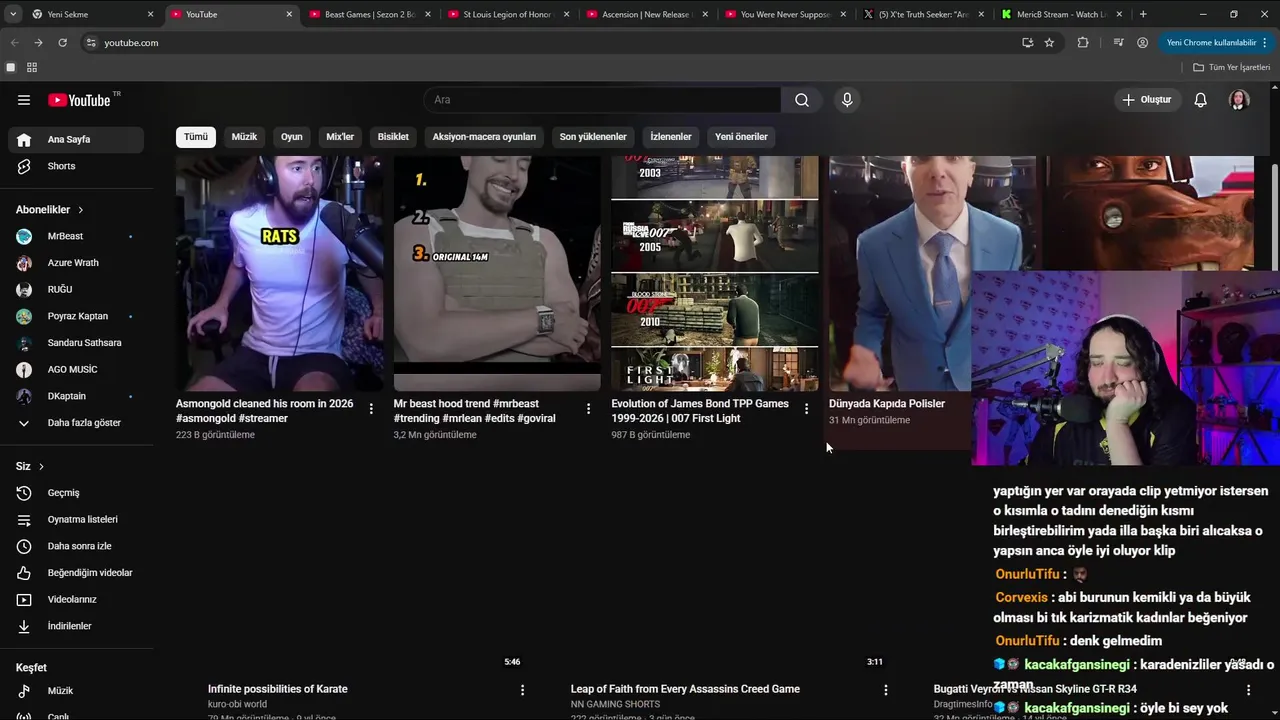Open the YouTube hamburger guide menu
The height and width of the screenshot is (720, 1280).
(x=24, y=100)
